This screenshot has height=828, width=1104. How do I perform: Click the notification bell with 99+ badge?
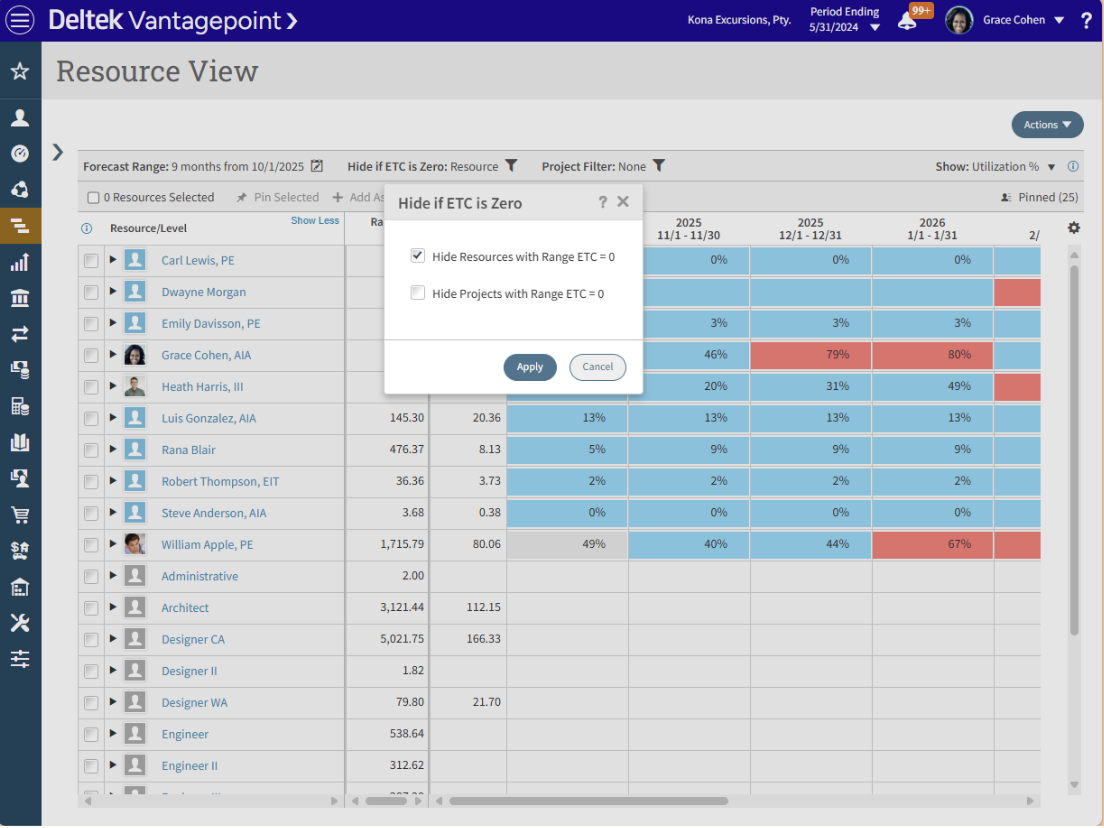908,19
